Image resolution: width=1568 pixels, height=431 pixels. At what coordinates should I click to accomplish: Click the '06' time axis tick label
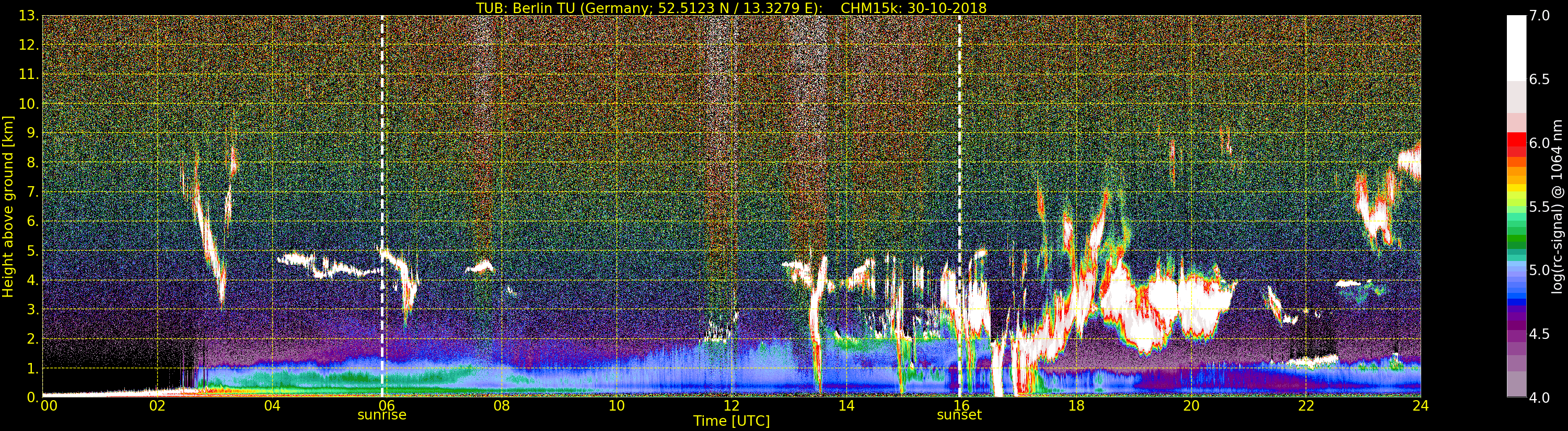click(x=387, y=406)
